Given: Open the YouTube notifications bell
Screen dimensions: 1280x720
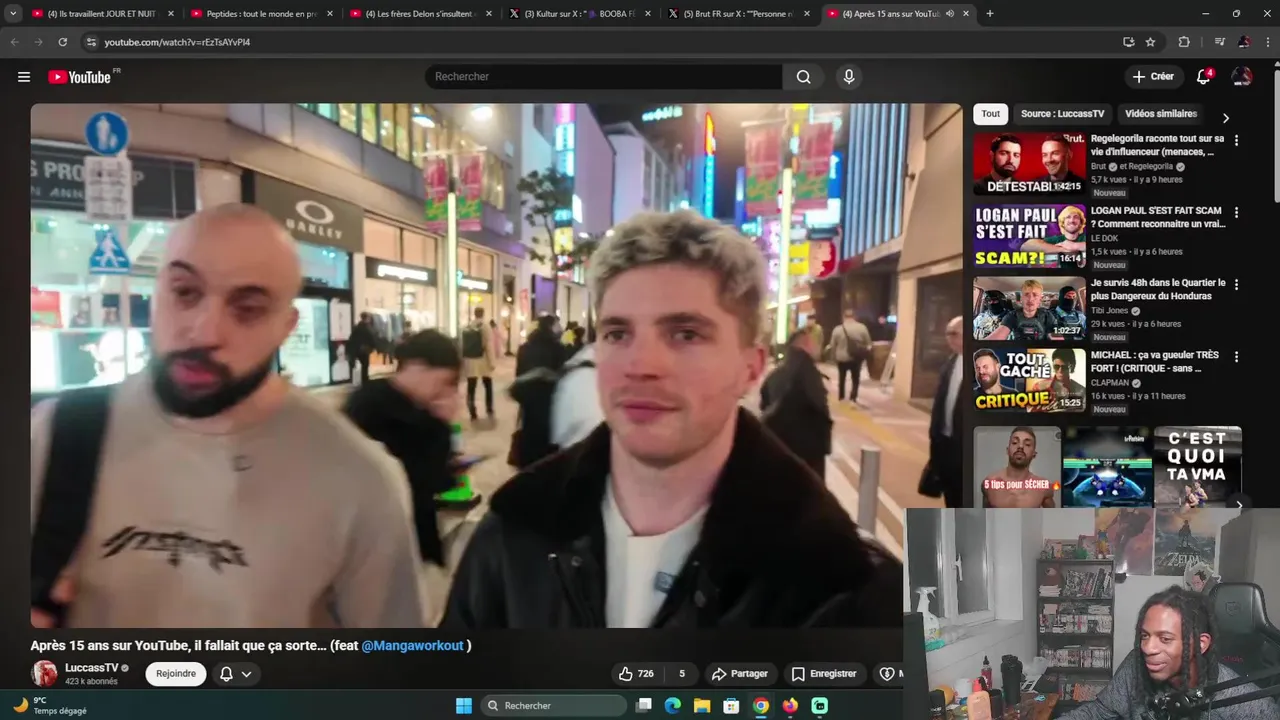Looking at the screenshot, I should click(x=1204, y=77).
